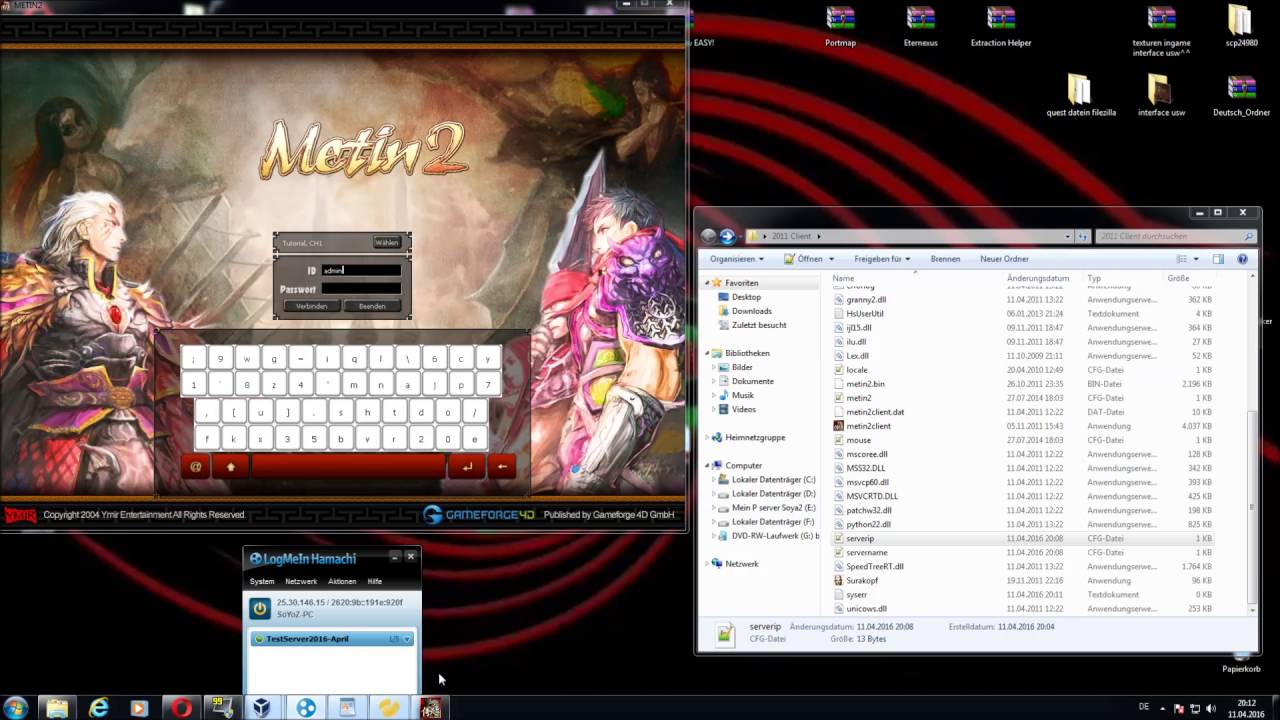This screenshot has width=1280, height=720.
Task: Focus the Passwort input field in Metin2
Action: 361,289
